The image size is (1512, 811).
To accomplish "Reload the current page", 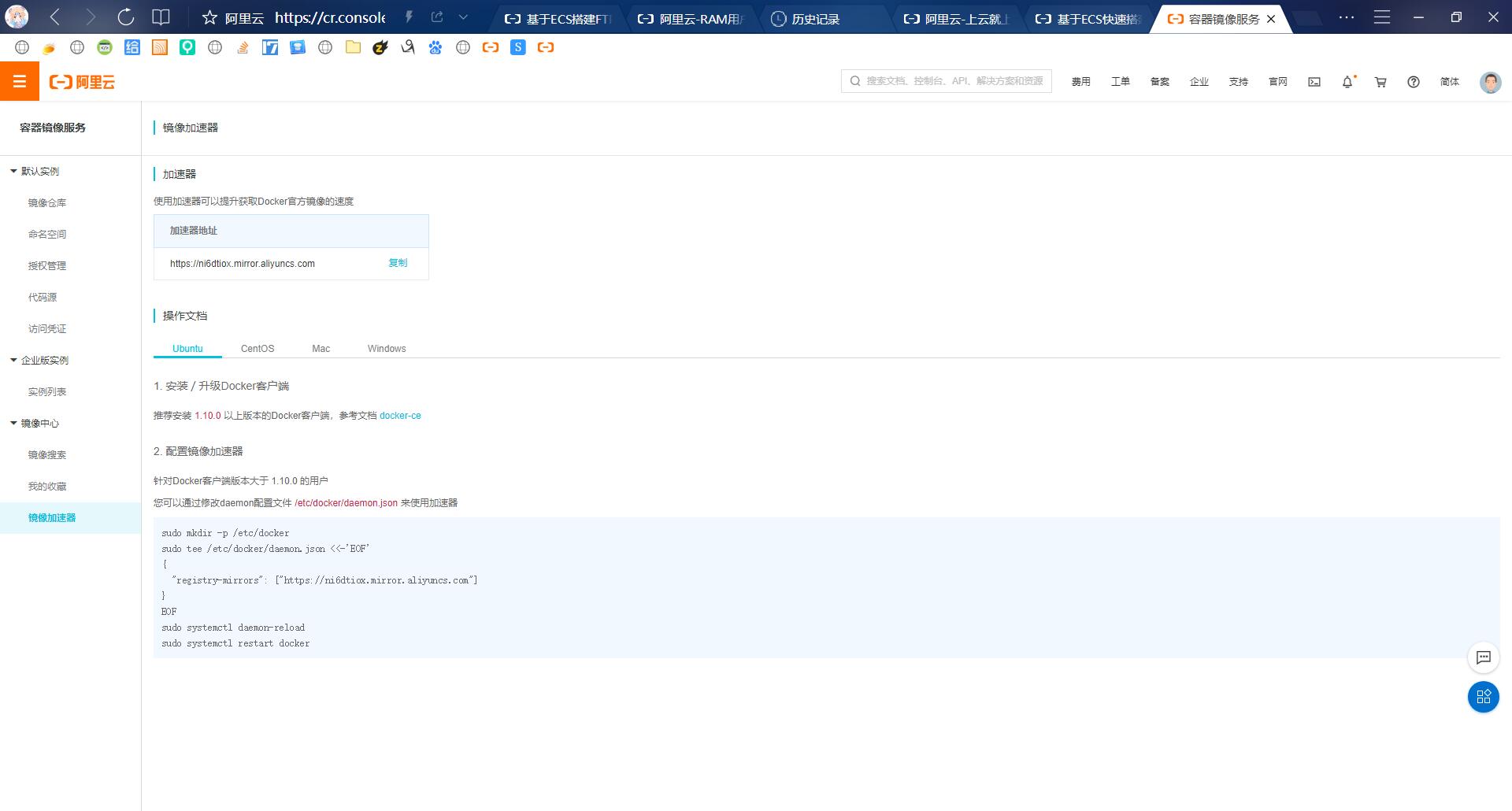I will click(x=125, y=17).
